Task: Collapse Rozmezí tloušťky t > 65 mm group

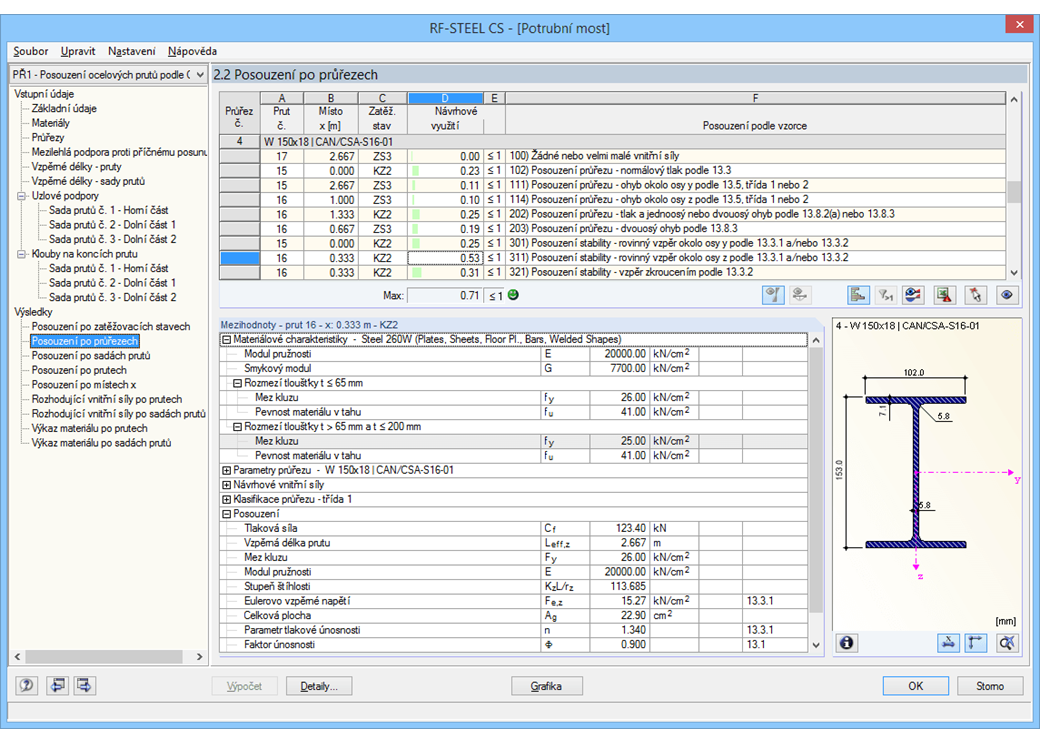Action: tap(237, 427)
